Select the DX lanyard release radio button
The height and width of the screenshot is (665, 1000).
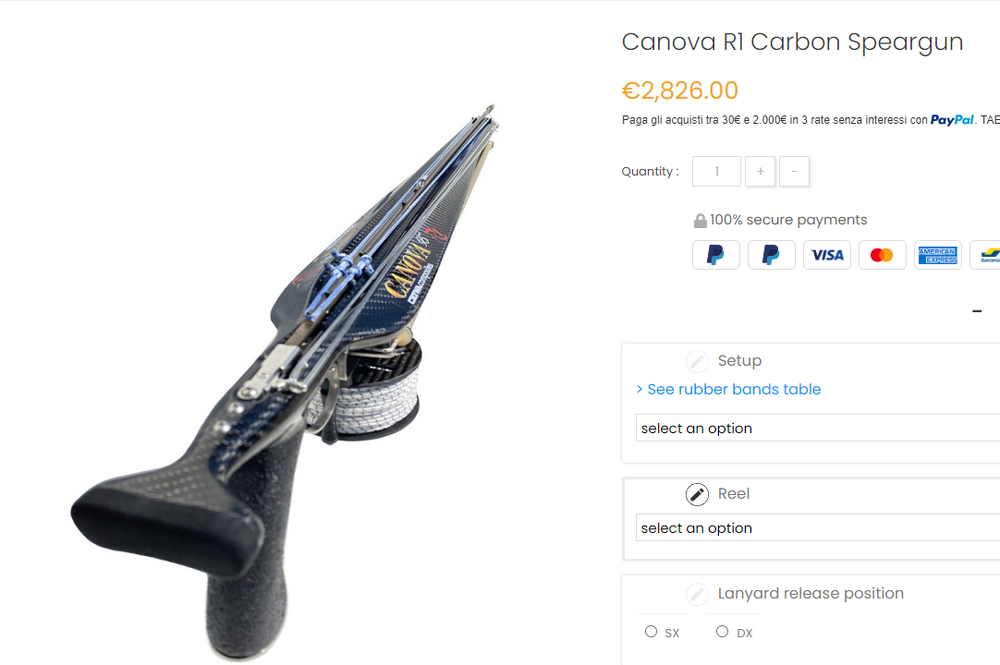[x=722, y=631]
